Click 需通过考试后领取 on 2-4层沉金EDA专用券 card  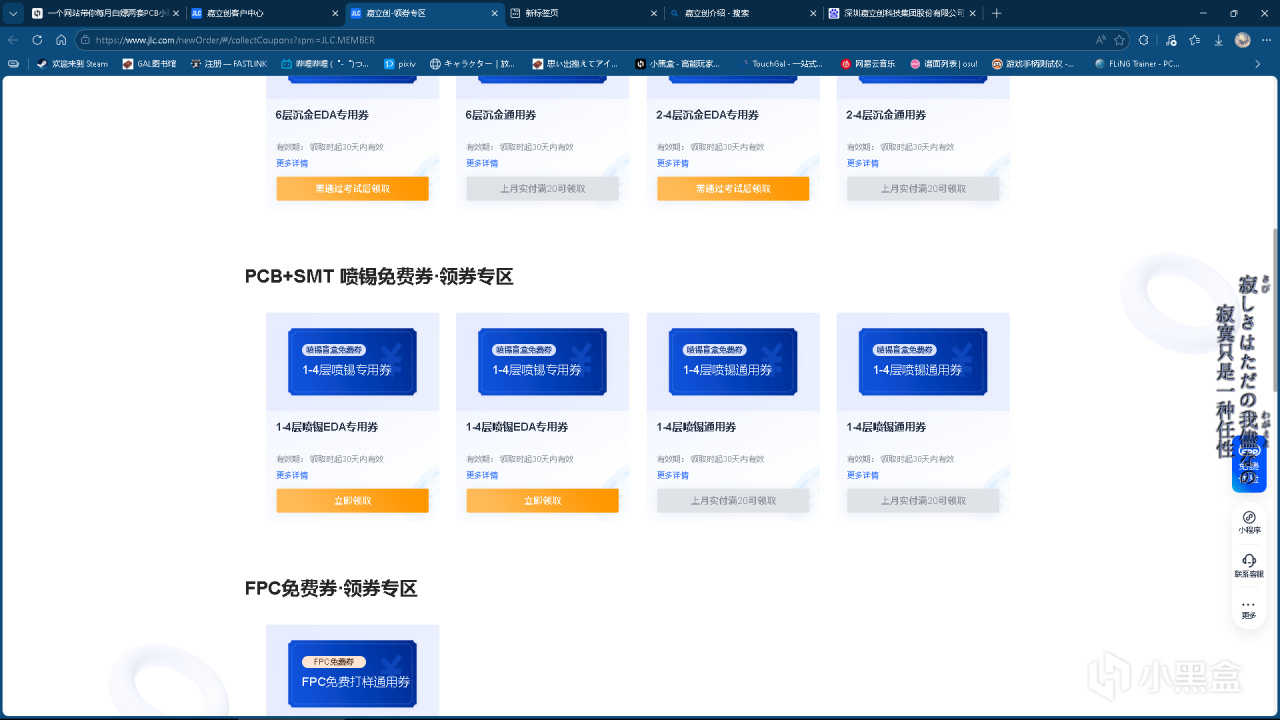pyautogui.click(x=733, y=188)
